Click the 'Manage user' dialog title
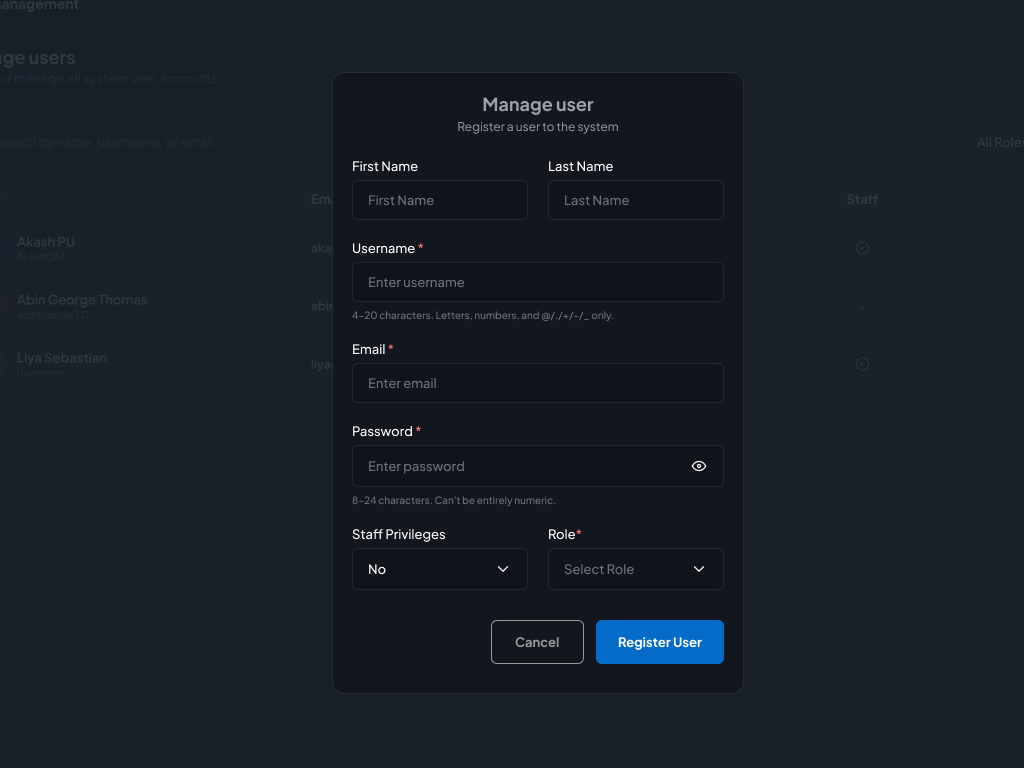Viewport: 1024px width, 768px height. point(537,104)
